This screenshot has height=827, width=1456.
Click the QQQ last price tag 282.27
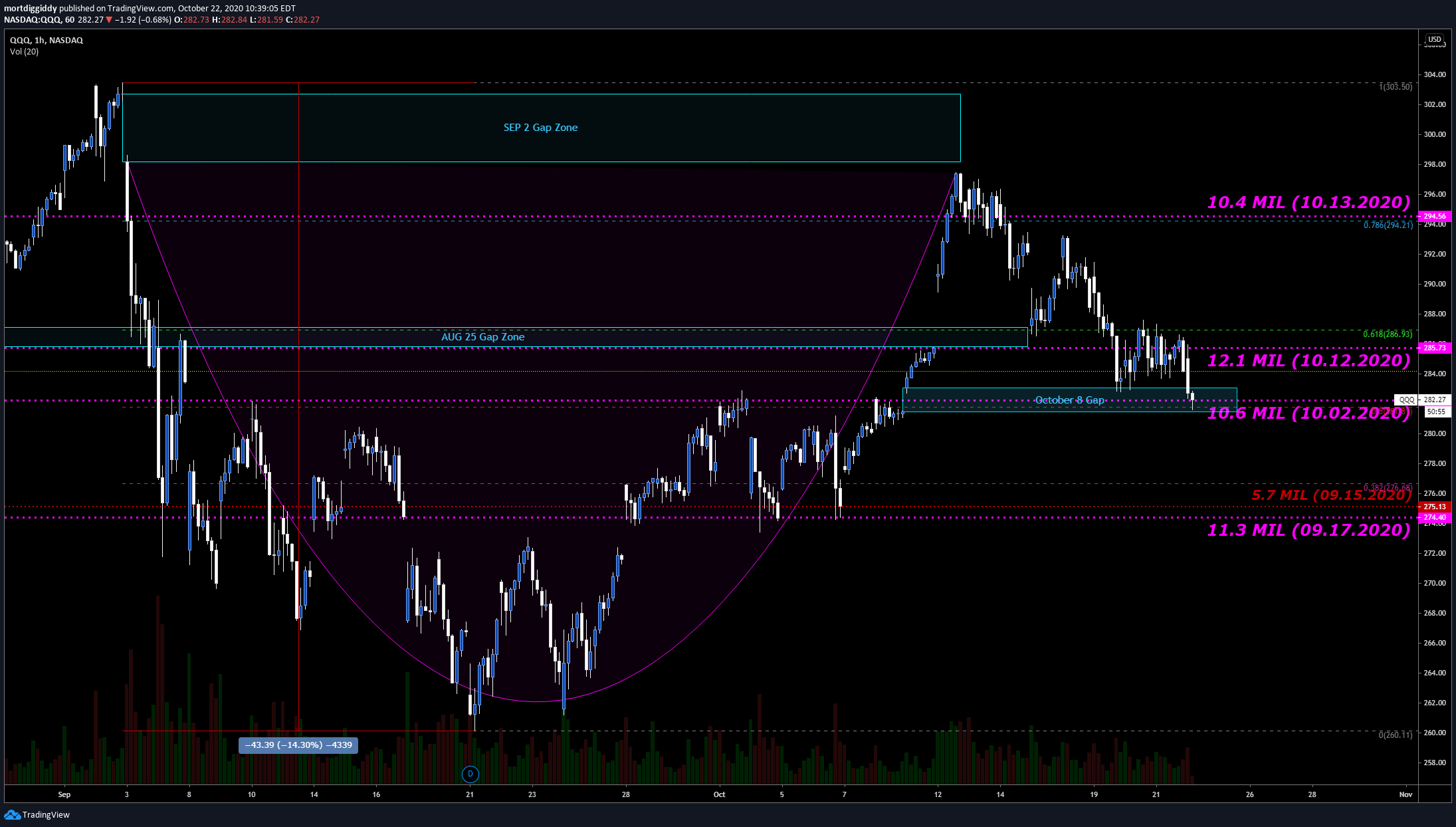(1422, 400)
